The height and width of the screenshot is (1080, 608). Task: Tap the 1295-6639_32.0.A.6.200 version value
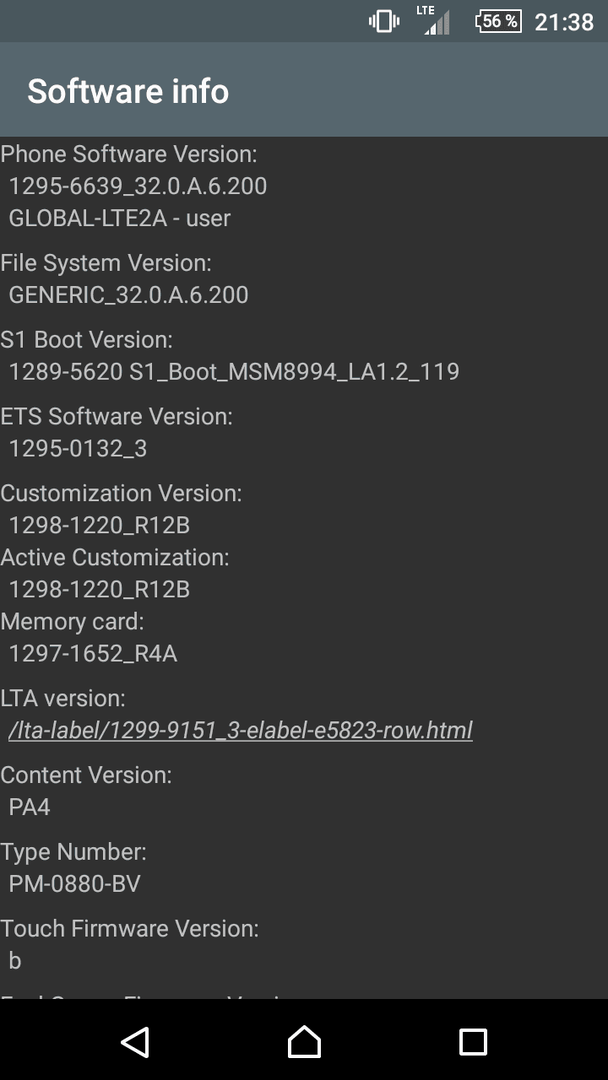coord(138,186)
